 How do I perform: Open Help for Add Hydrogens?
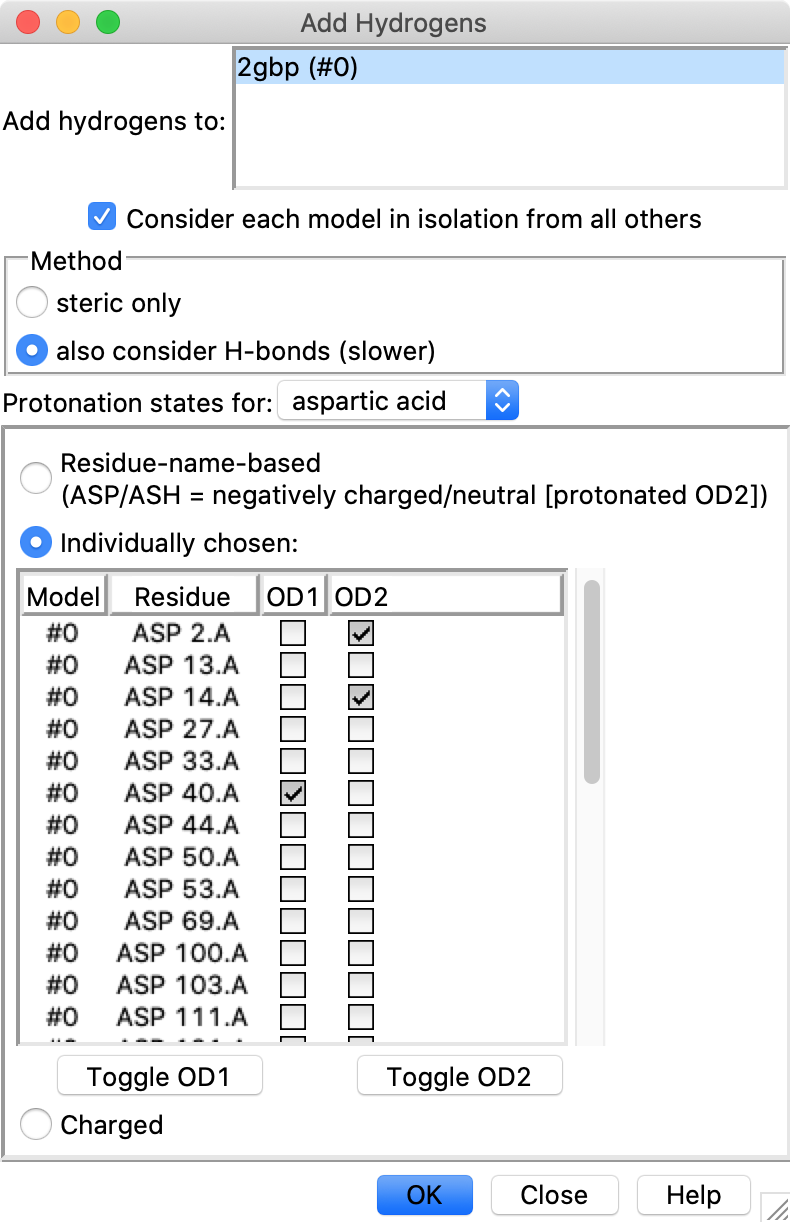[x=693, y=1195]
